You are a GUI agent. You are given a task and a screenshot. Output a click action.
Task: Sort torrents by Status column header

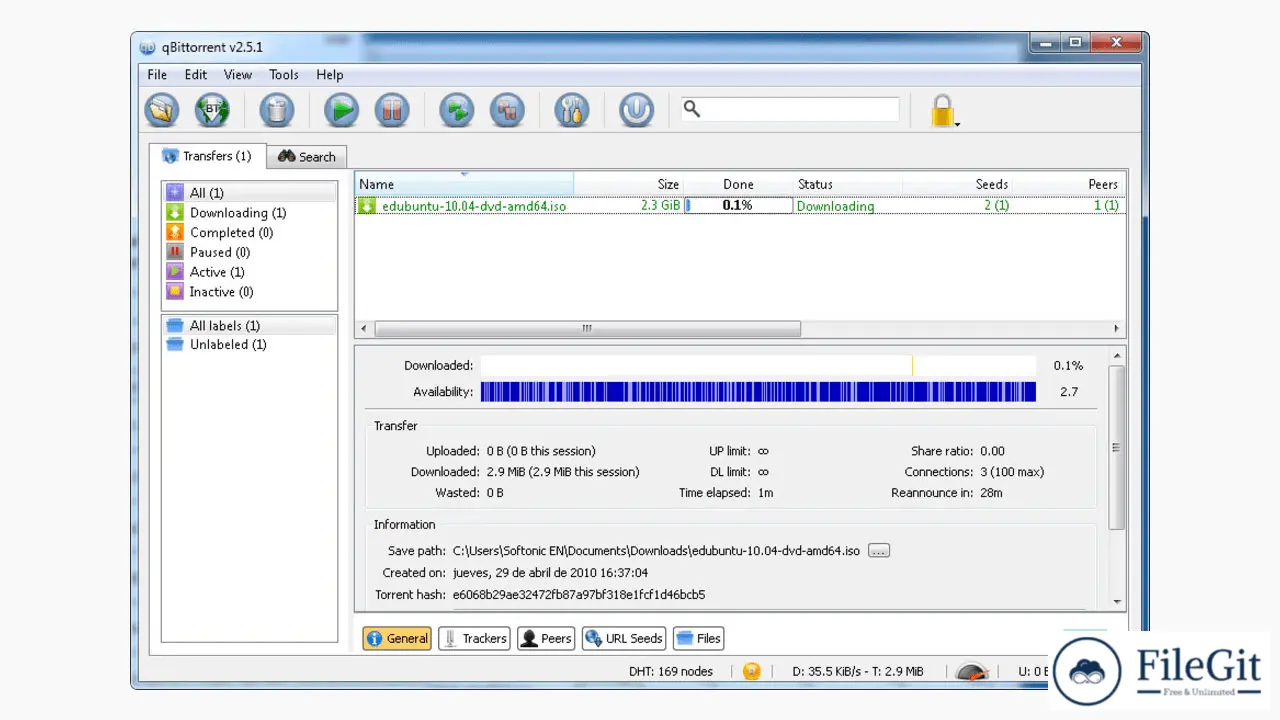tap(848, 184)
